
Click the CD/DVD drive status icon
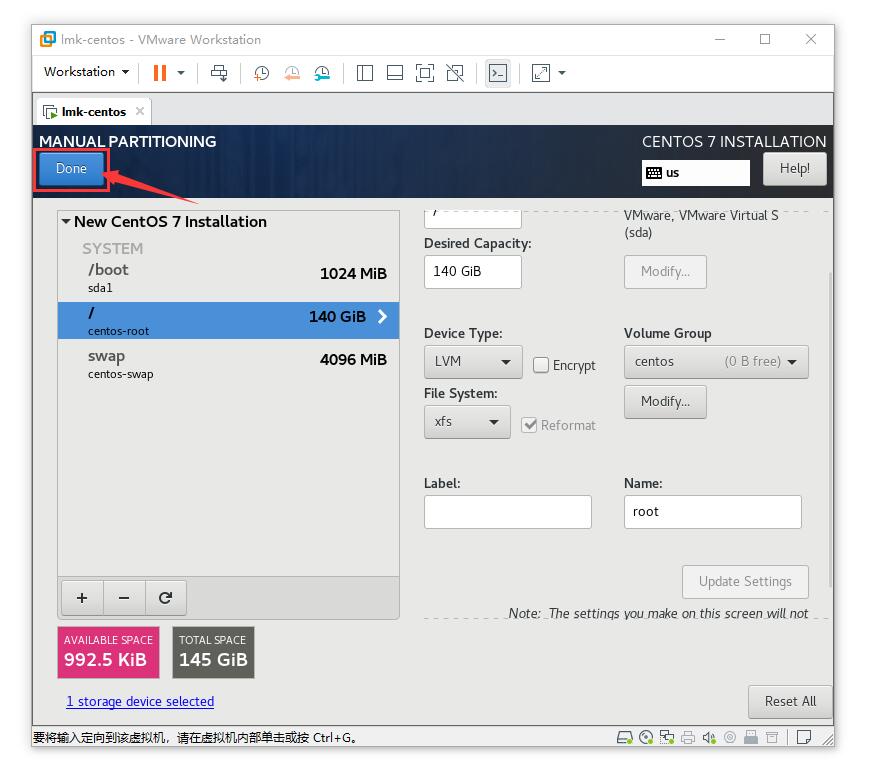point(646,737)
